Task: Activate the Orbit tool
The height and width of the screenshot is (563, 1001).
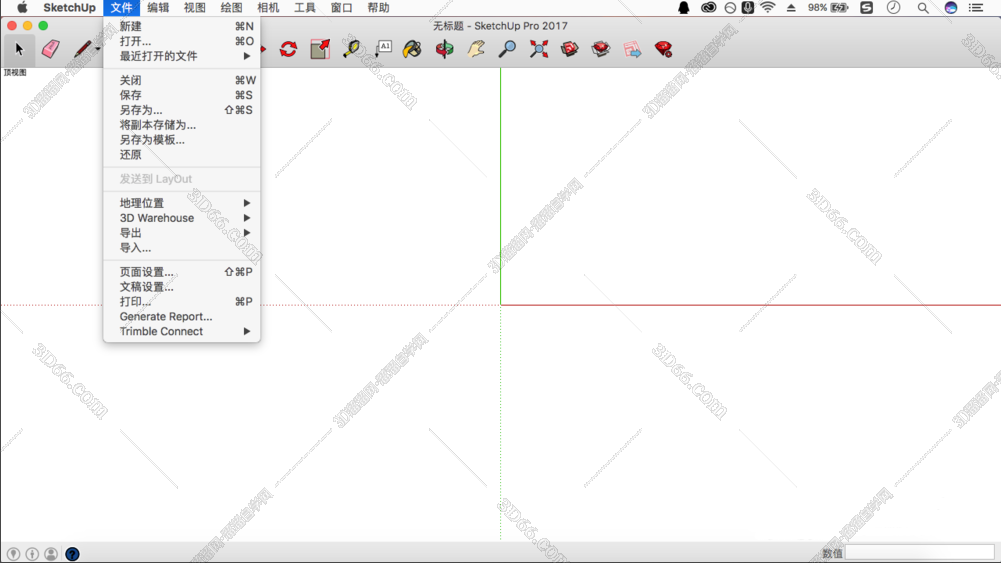Action: [444, 49]
